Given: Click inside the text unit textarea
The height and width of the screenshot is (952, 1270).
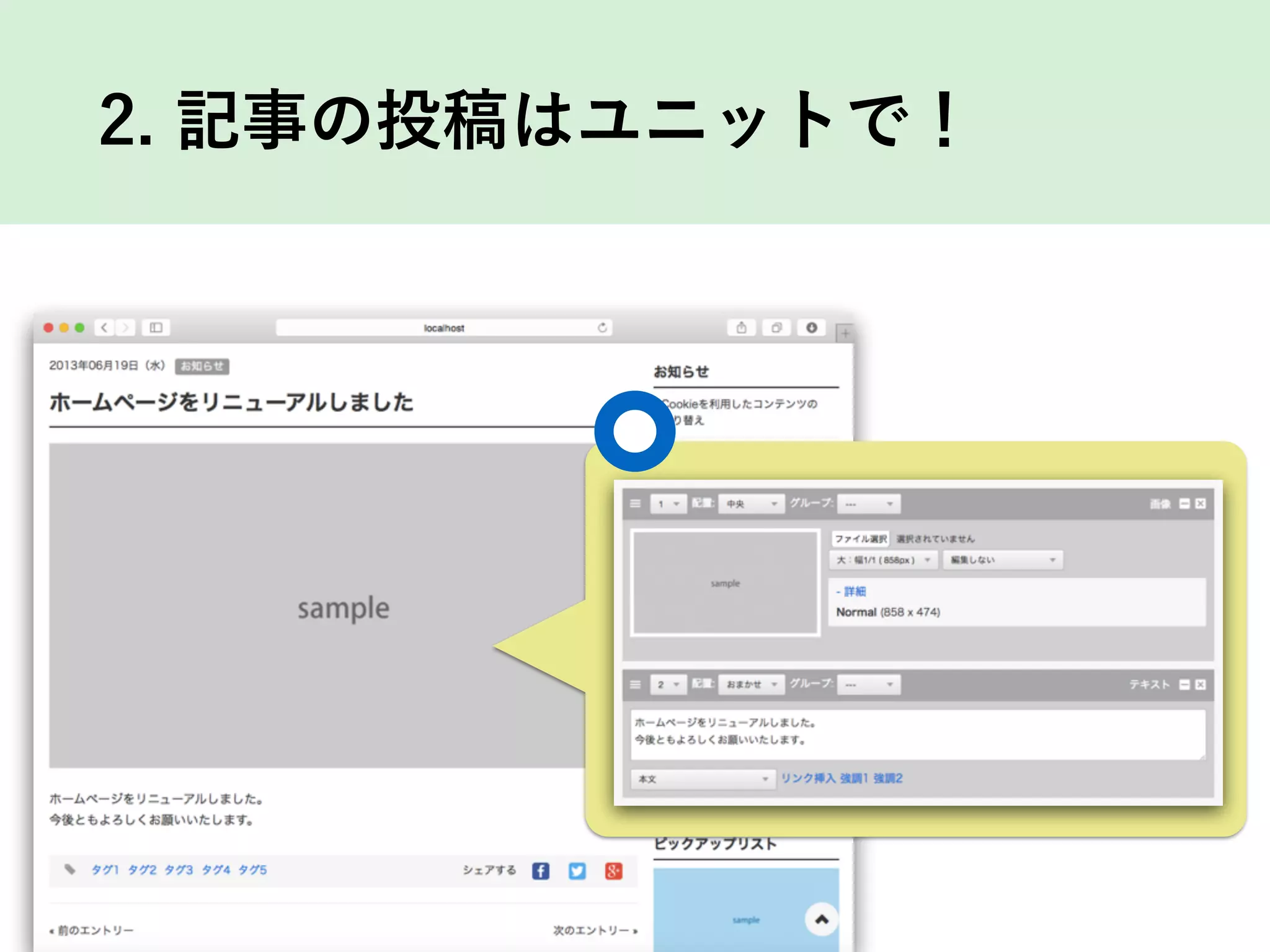Looking at the screenshot, I should [x=918, y=735].
